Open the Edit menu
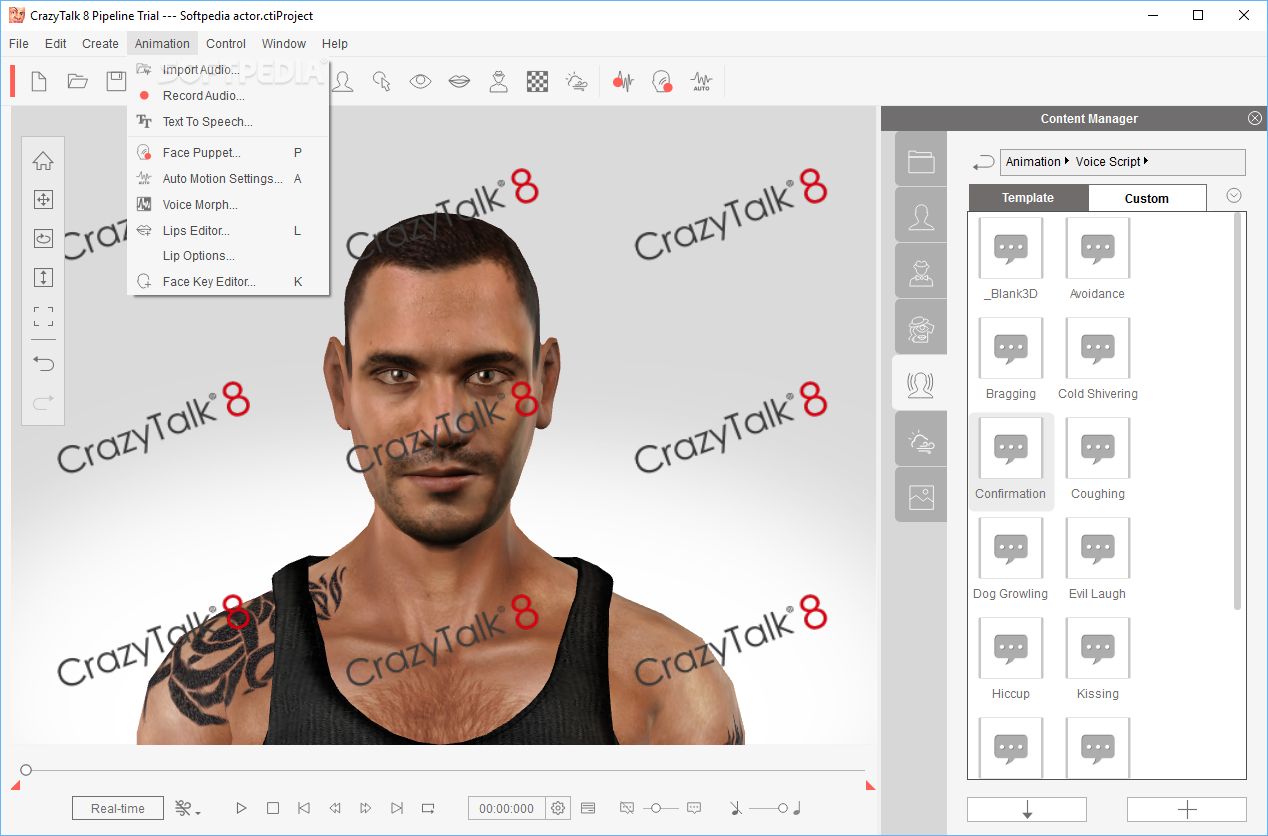 pyautogui.click(x=56, y=43)
